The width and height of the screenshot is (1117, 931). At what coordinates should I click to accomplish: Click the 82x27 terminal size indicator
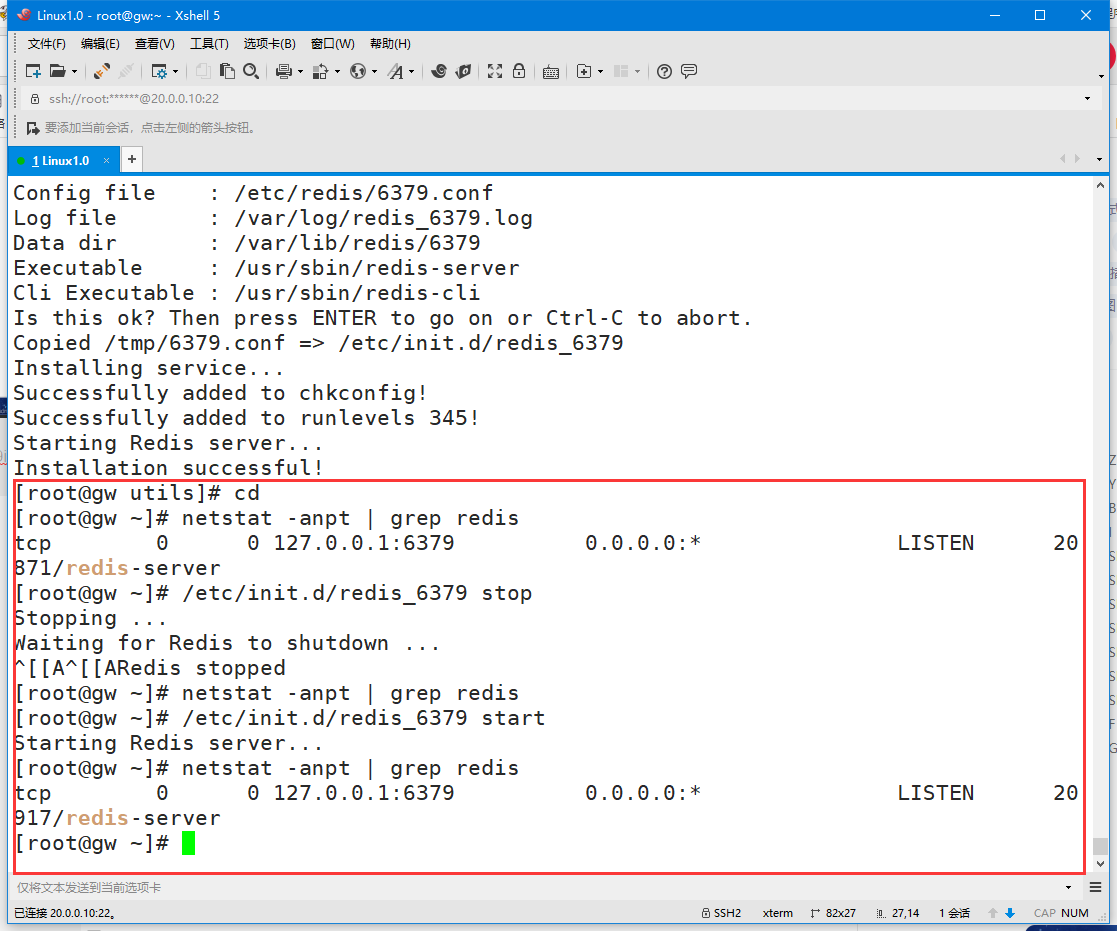coord(833,912)
